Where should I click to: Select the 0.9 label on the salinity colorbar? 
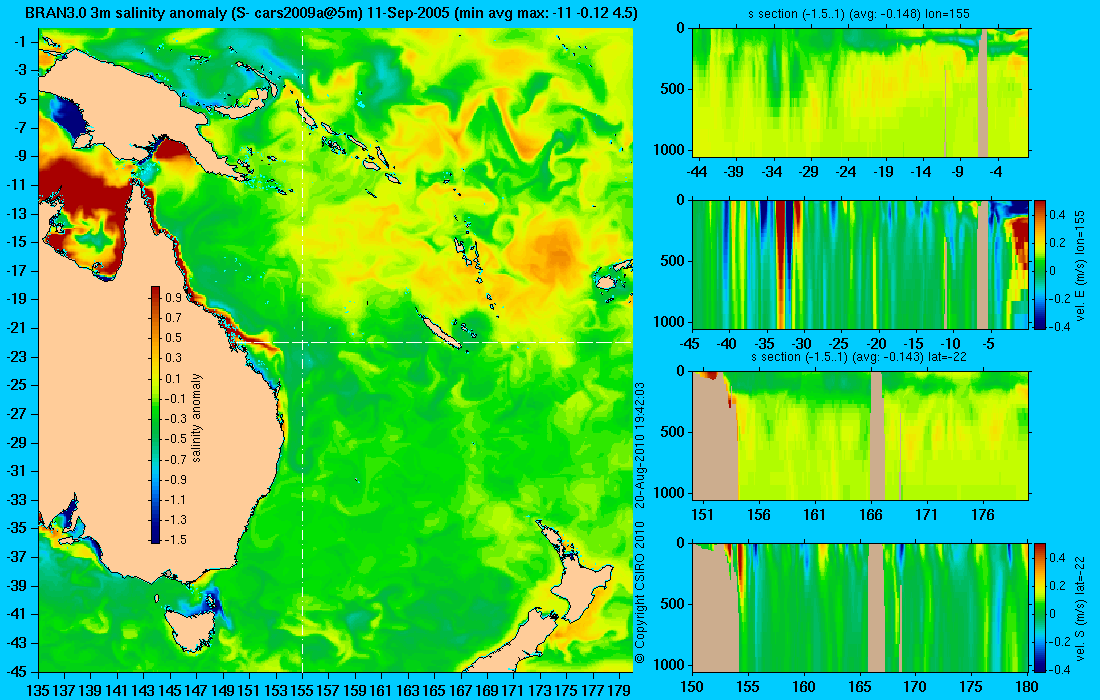pyautogui.click(x=173, y=297)
